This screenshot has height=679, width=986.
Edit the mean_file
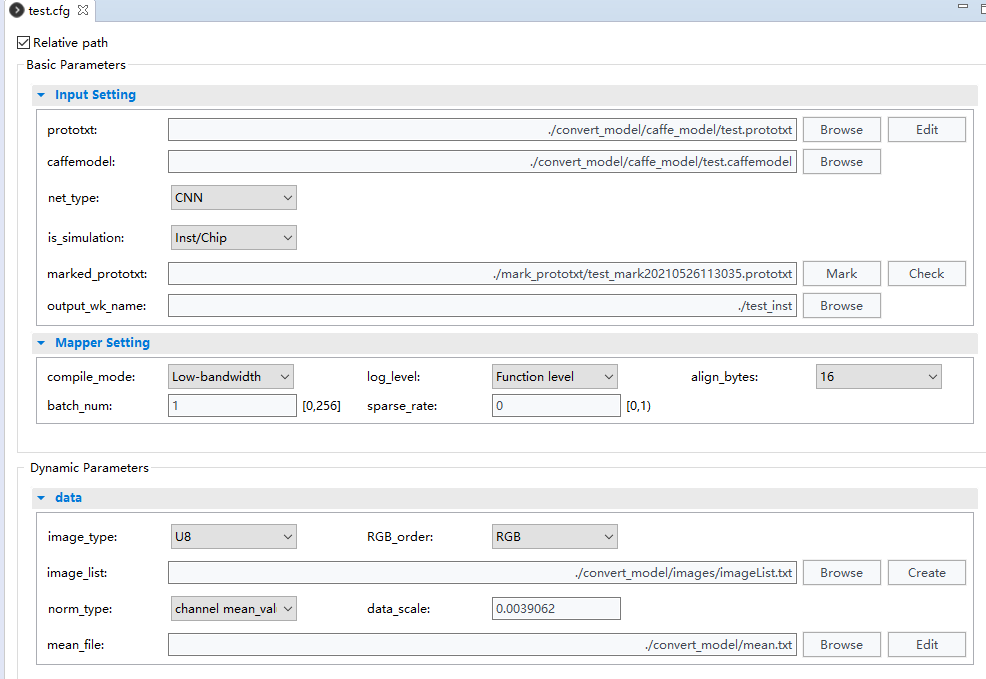pyautogui.click(x=926, y=644)
